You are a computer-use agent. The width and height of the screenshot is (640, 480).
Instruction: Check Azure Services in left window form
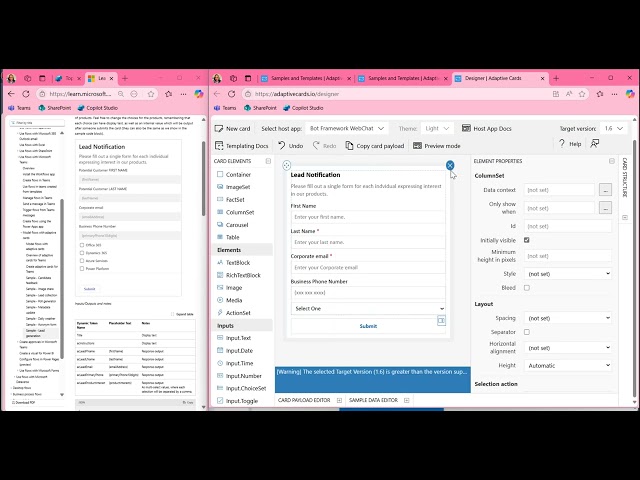pyautogui.click(x=82, y=260)
